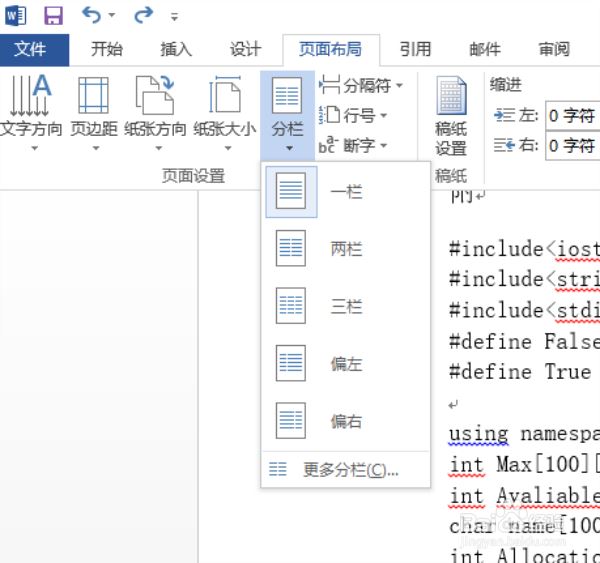Open 更多分栏(C)... dialog
600x563 pixels.
(x=346, y=470)
